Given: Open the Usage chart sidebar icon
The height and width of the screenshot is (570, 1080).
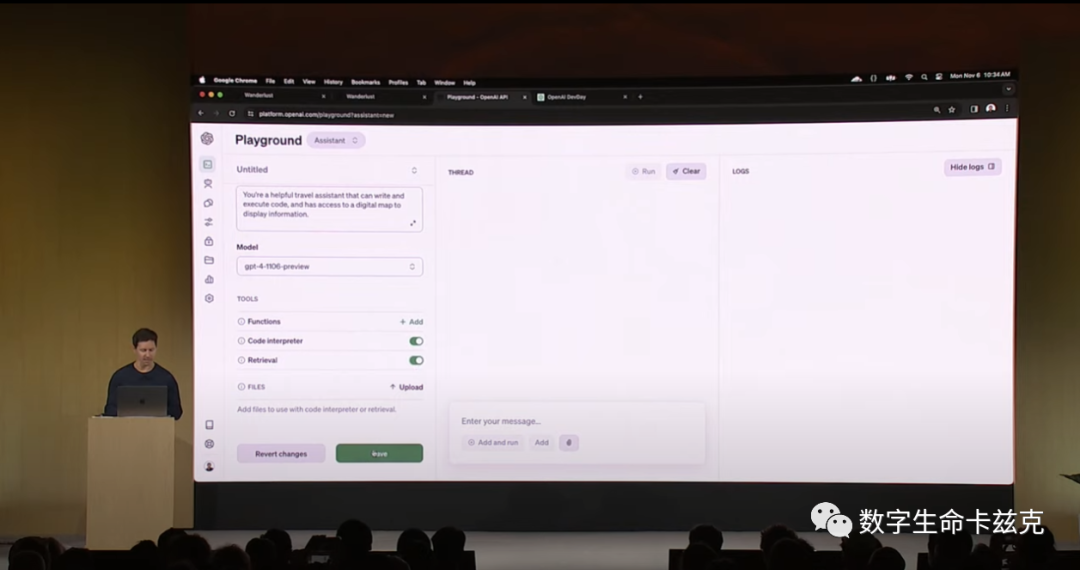Looking at the screenshot, I should [x=209, y=279].
